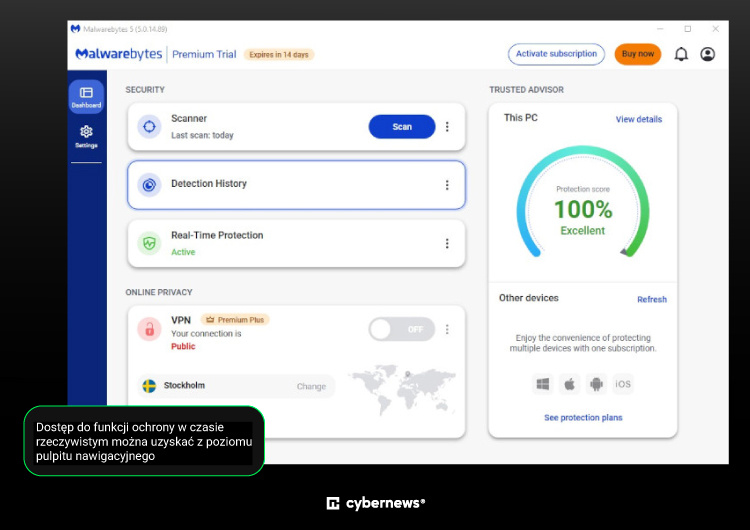The height and width of the screenshot is (530, 750).
Task: Click the Premium Plus badge
Action: (x=235, y=320)
